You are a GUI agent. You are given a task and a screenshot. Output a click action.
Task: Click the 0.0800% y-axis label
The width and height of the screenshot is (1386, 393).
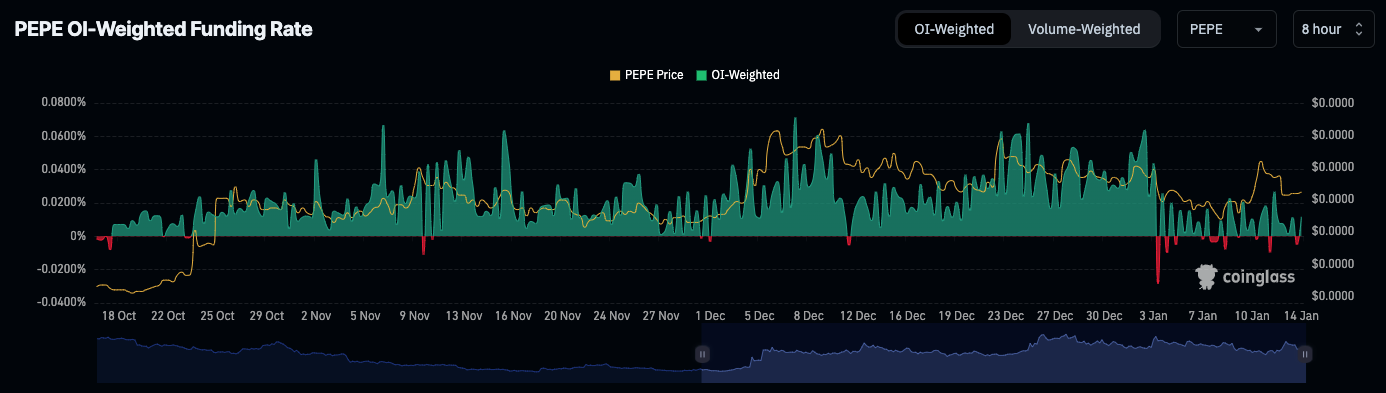click(x=64, y=103)
